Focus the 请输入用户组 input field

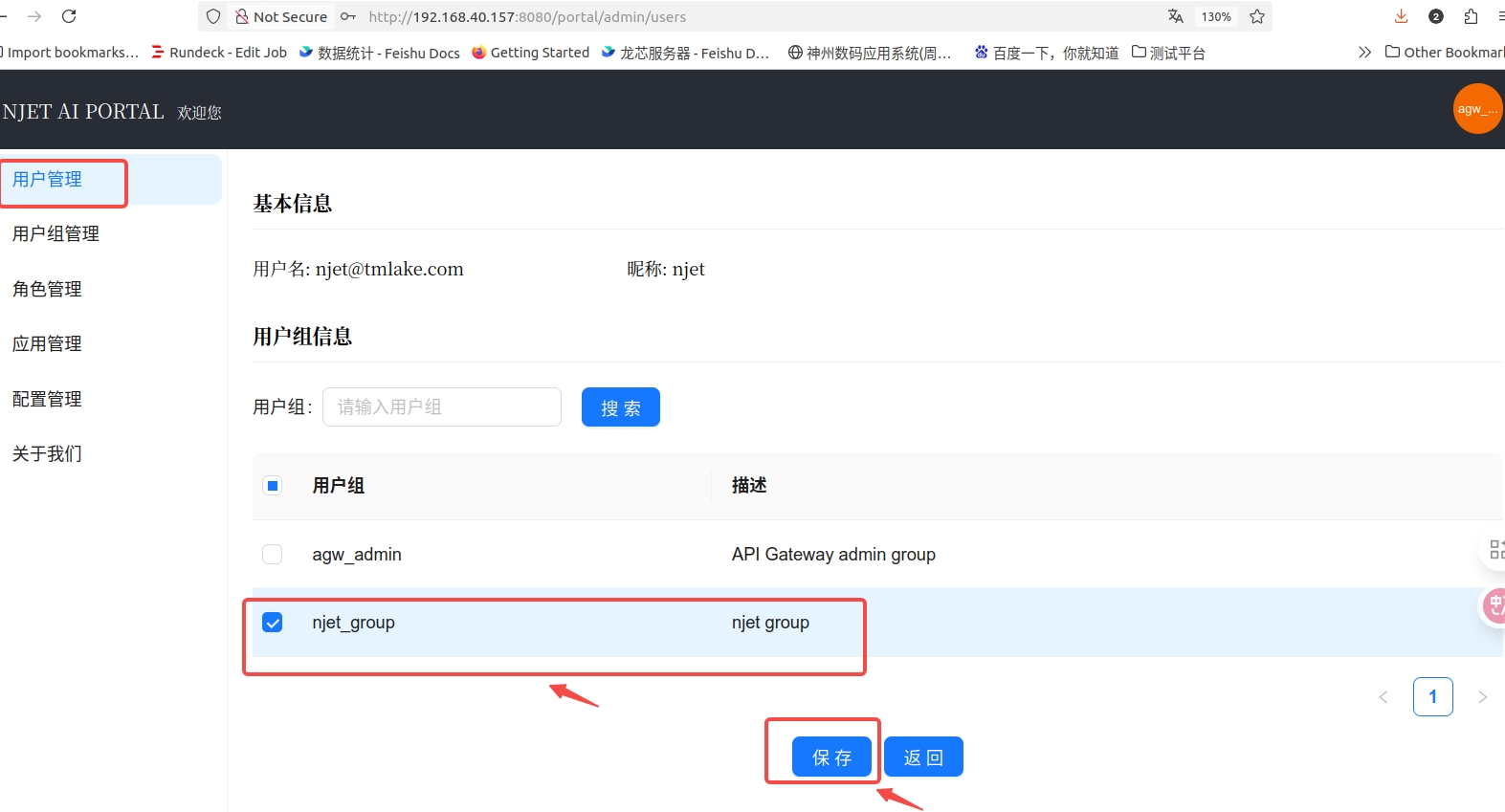point(442,407)
